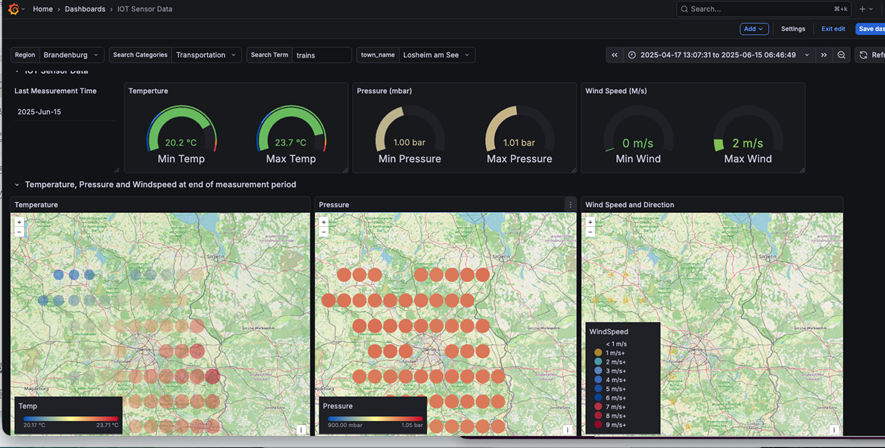This screenshot has height=448, width=885.
Task: Click Wind Speed map attribution info icon
Action: click(x=834, y=430)
